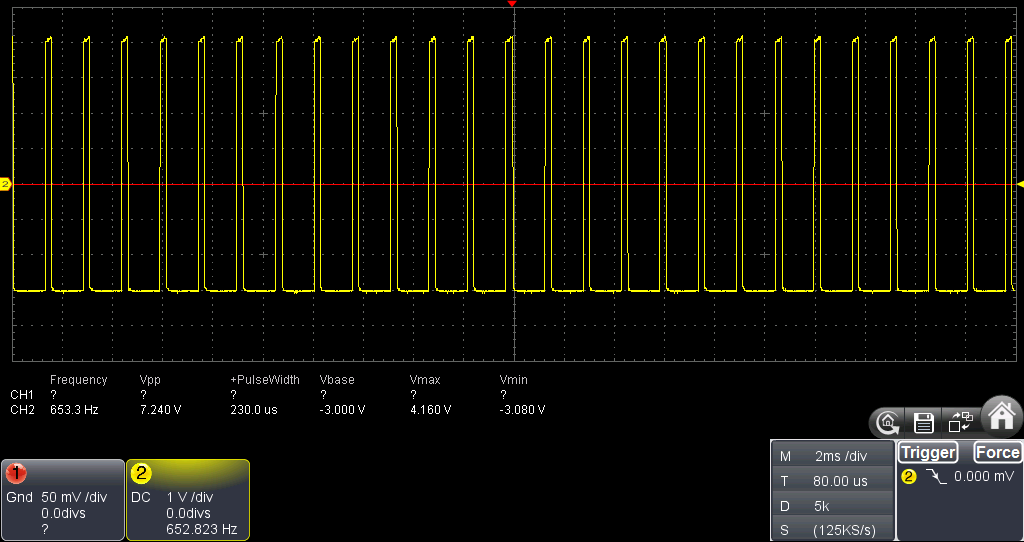Click the yellow channel 2 badge
This screenshot has width=1024, height=542.
point(141,472)
